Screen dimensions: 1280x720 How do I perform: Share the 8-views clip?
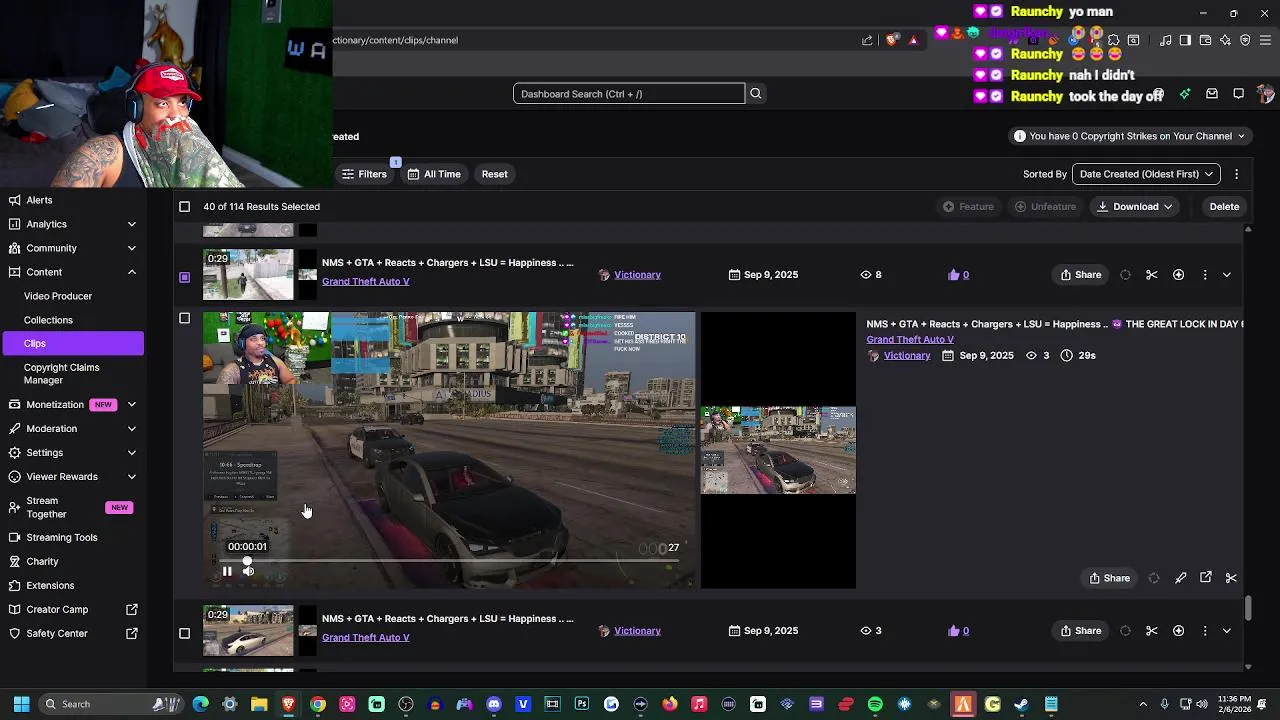[1081, 275]
